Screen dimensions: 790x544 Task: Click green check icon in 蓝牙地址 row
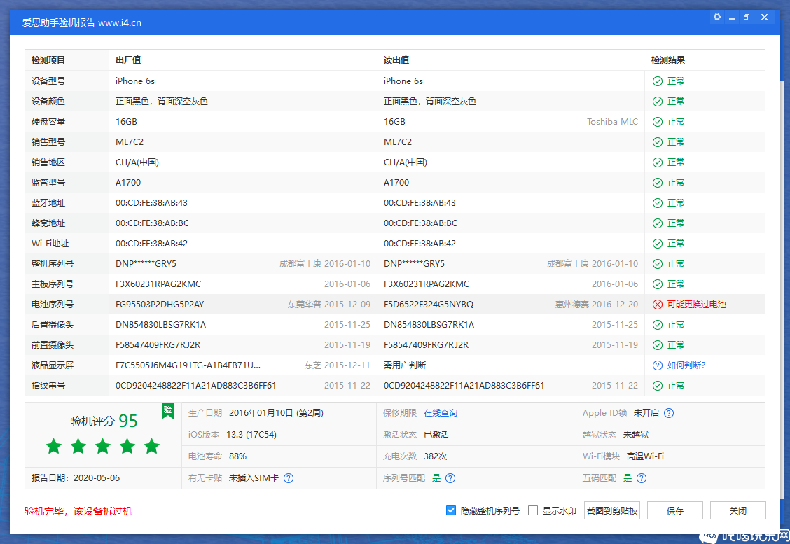coord(657,203)
